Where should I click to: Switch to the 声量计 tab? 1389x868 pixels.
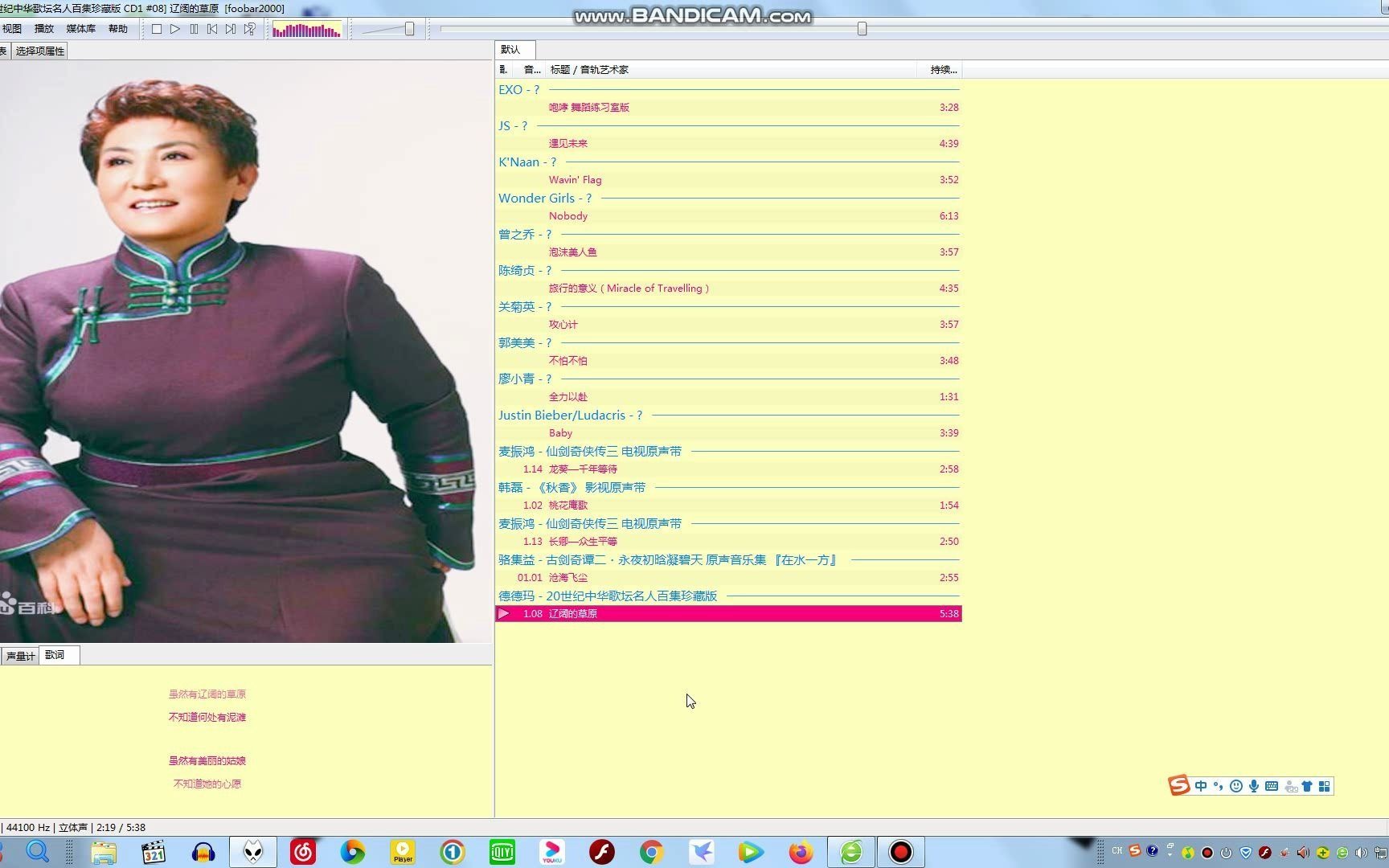coord(20,656)
